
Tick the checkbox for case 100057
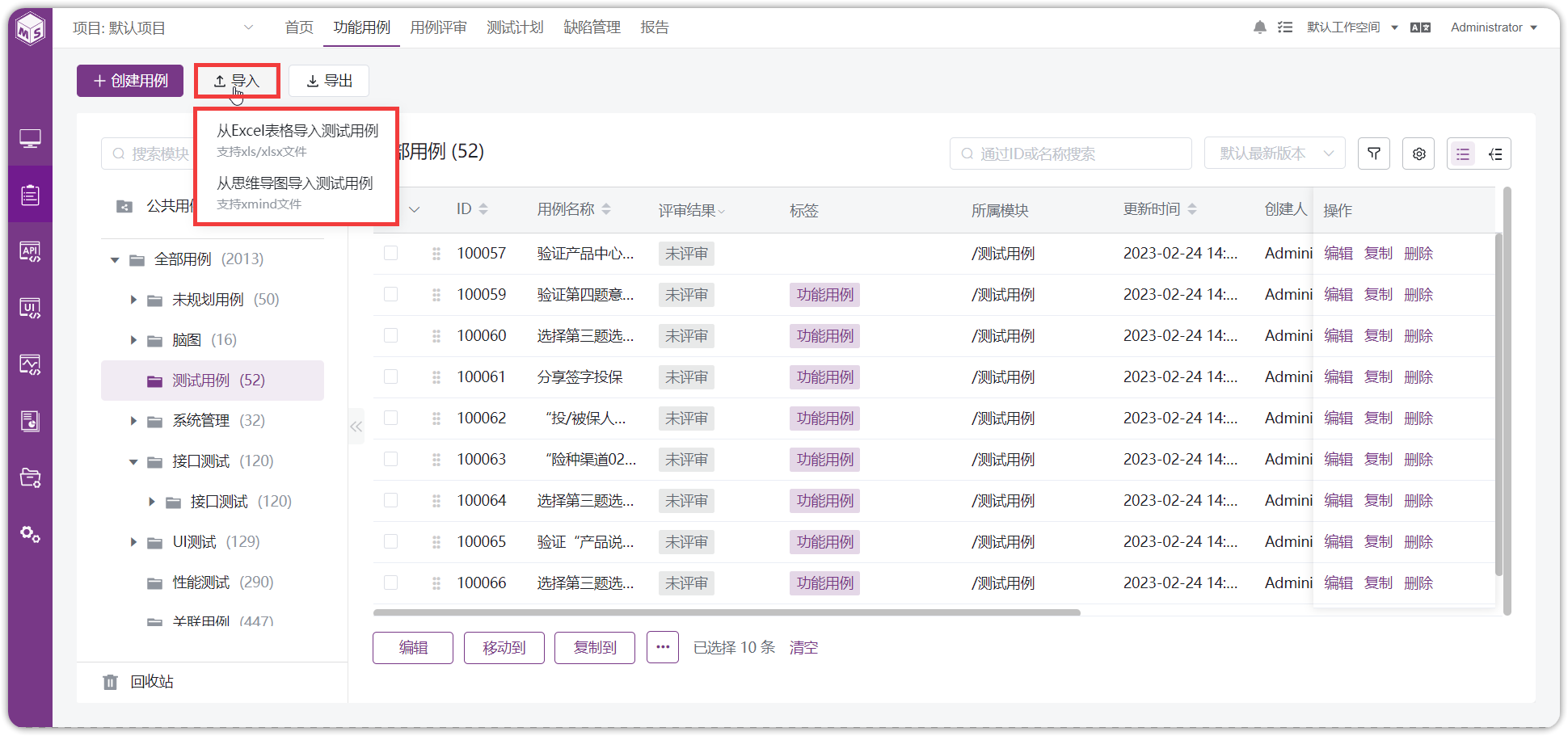pos(391,253)
